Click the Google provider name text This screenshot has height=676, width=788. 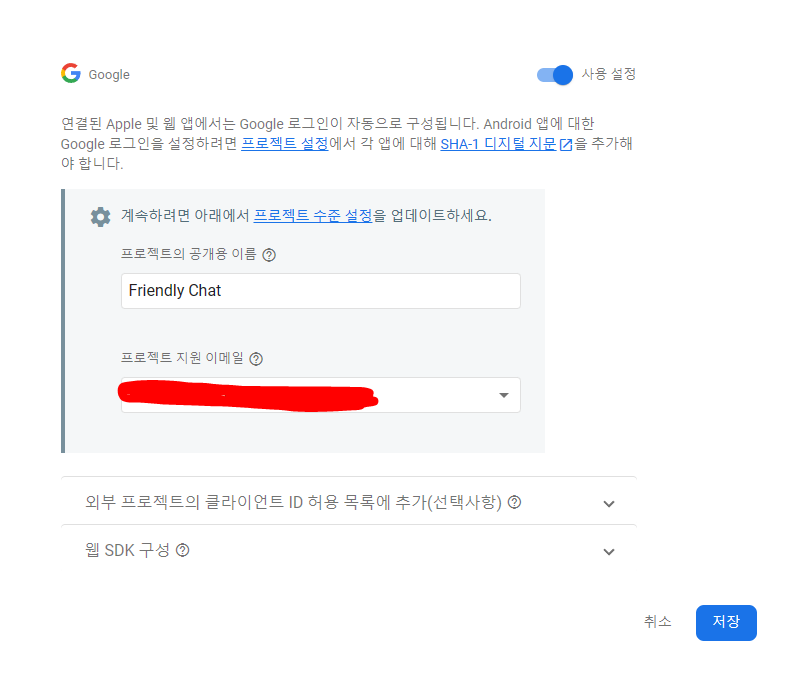pos(109,74)
